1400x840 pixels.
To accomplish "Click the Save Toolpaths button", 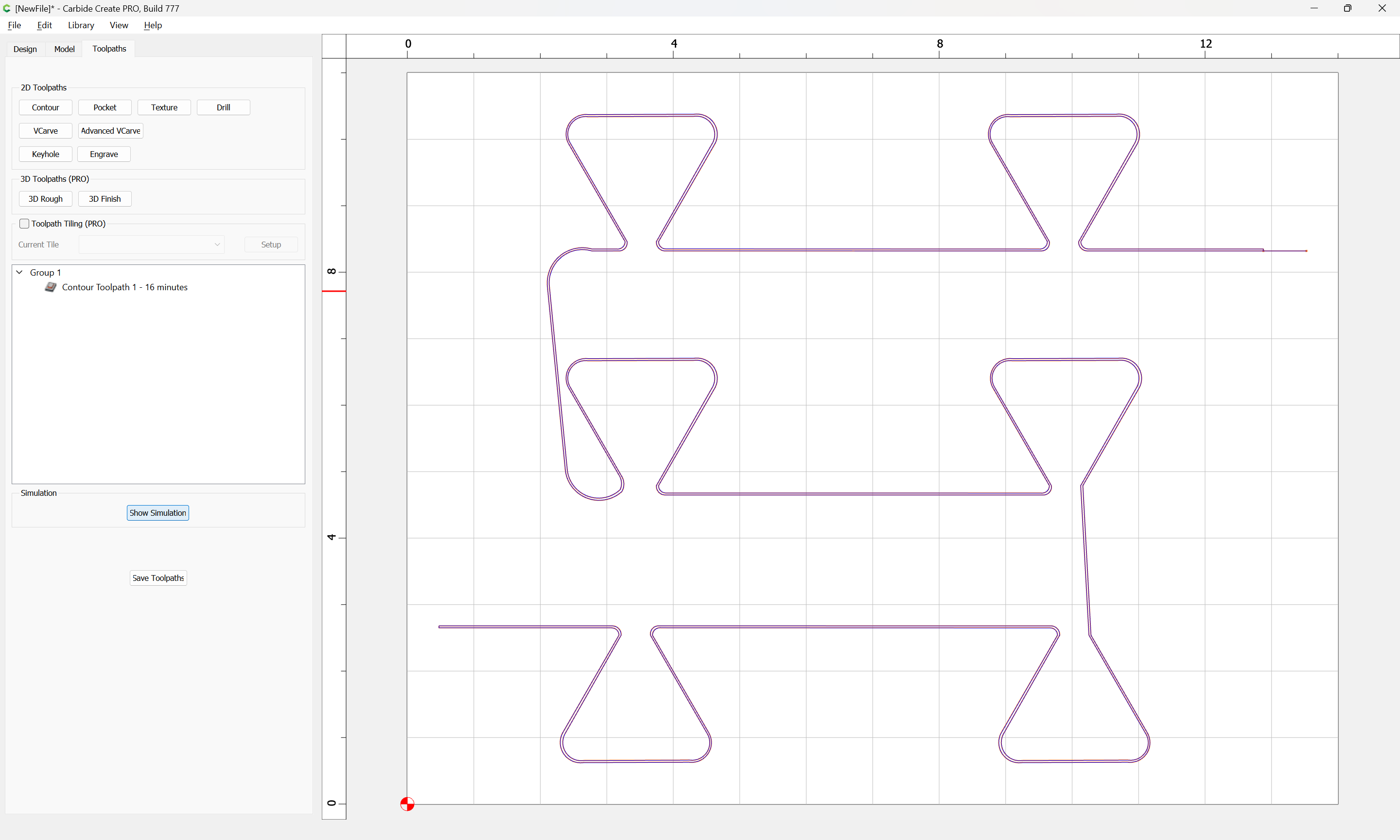I will coord(158,578).
